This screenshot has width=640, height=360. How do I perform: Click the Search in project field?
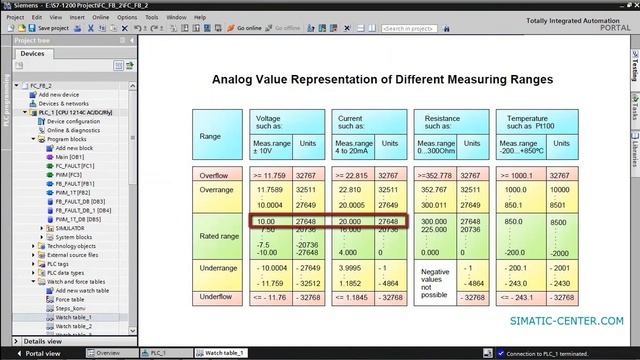[409, 28]
